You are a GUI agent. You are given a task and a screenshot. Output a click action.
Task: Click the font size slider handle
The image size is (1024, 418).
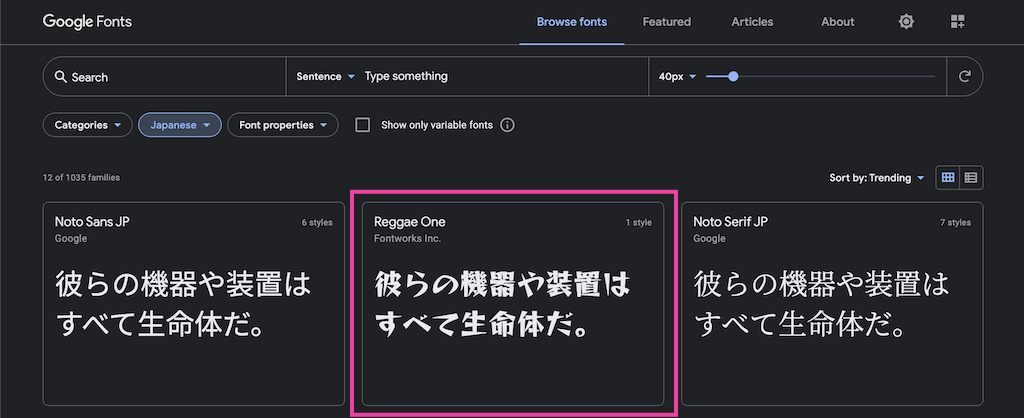(733, 76)
